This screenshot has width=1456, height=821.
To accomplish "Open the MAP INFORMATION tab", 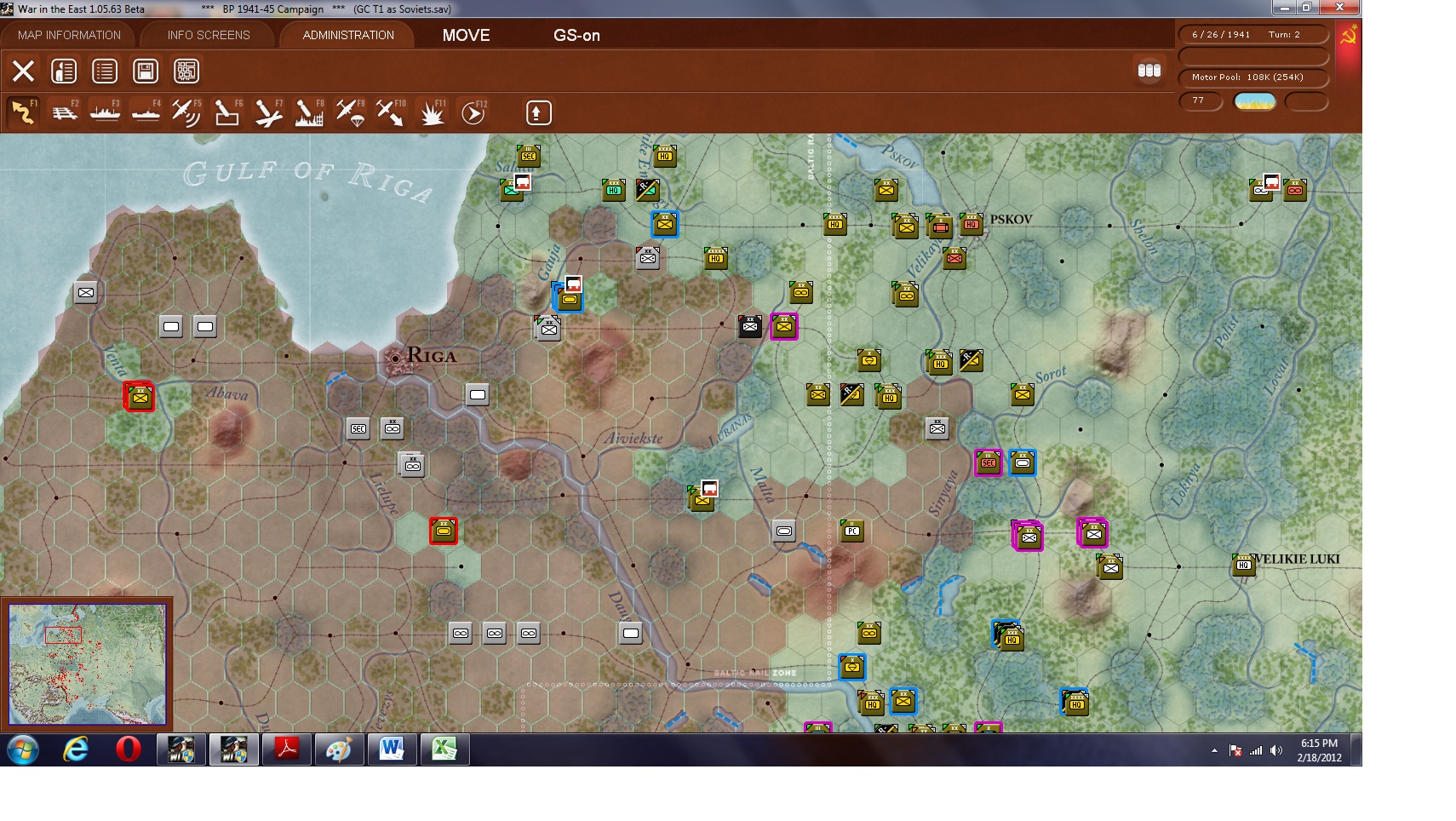I will coord(69,35).
